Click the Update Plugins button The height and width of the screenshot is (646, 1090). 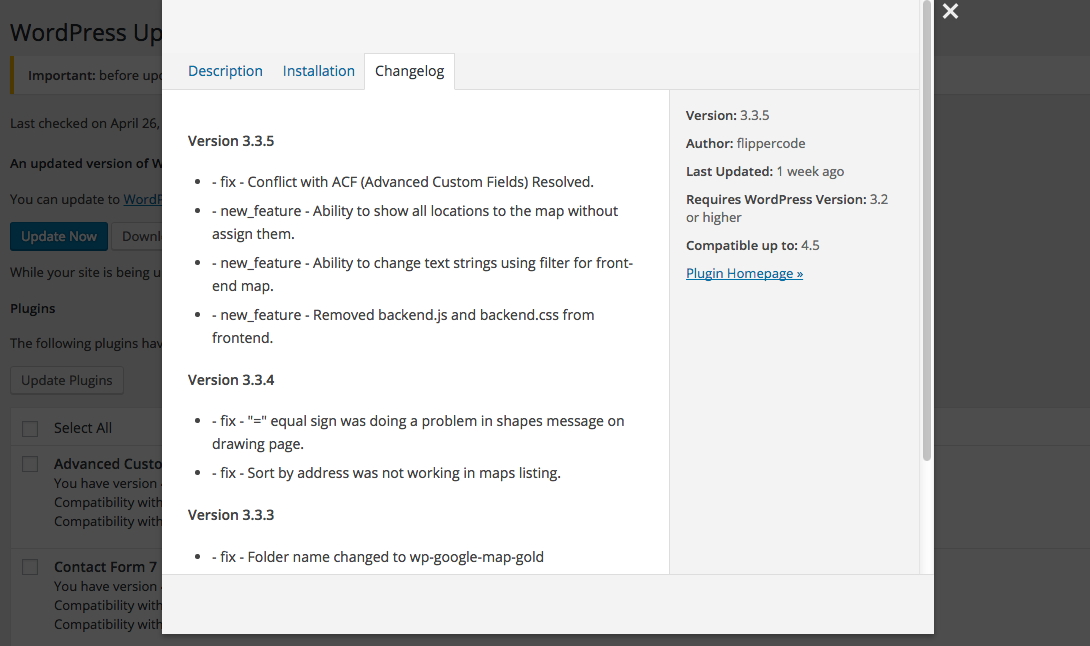[x=67, y=380]
